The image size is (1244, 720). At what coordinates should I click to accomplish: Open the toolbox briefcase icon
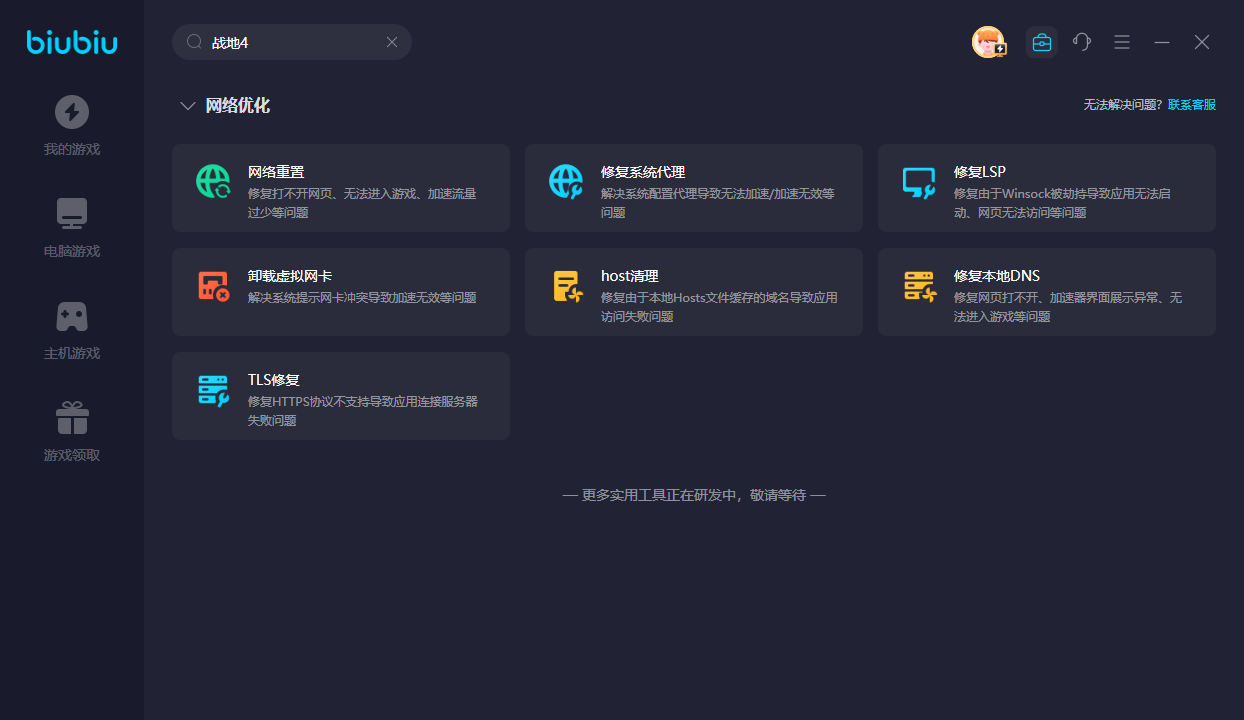tap(1041, 42)
